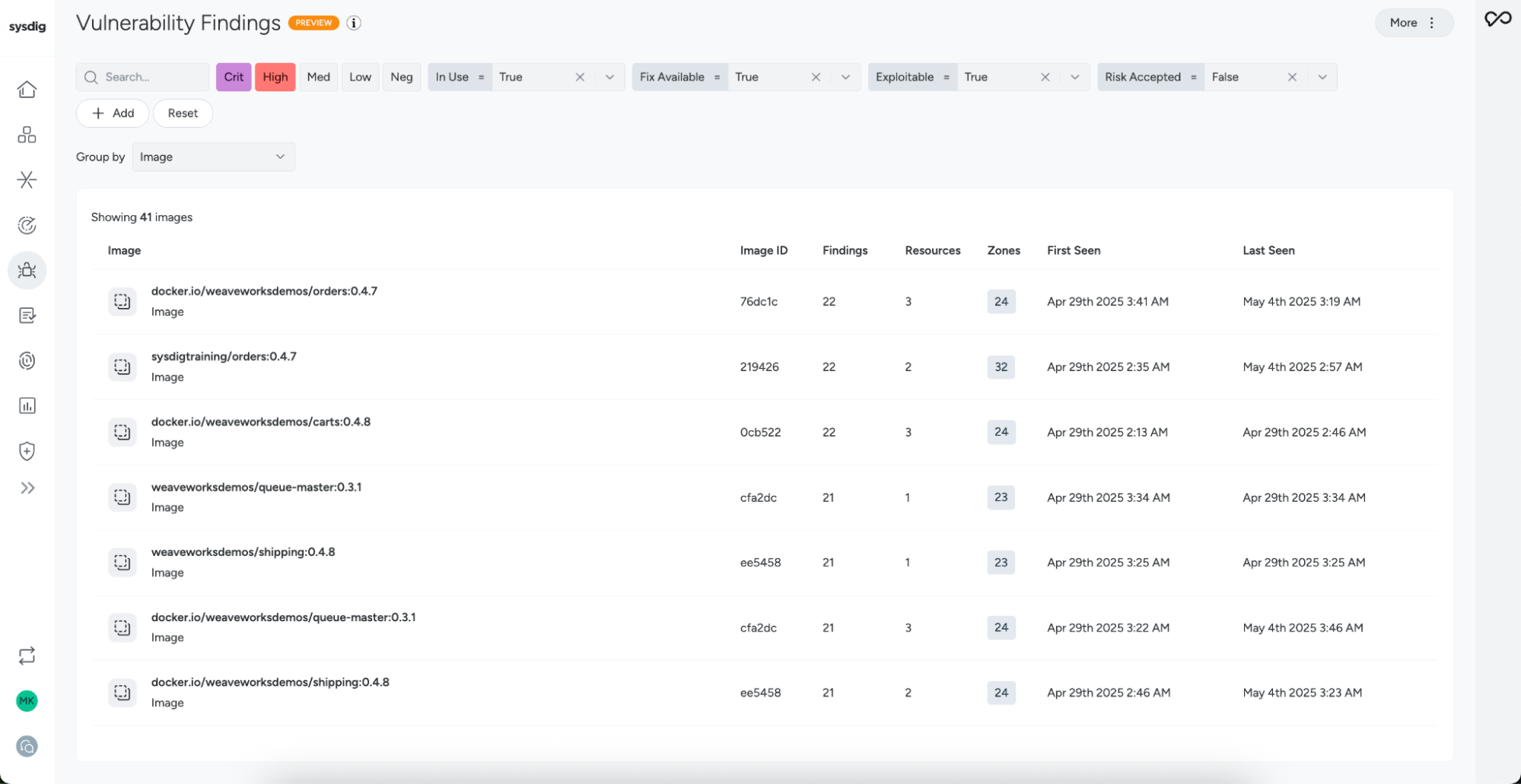Remove the Fix Available filter

(816, 77)
